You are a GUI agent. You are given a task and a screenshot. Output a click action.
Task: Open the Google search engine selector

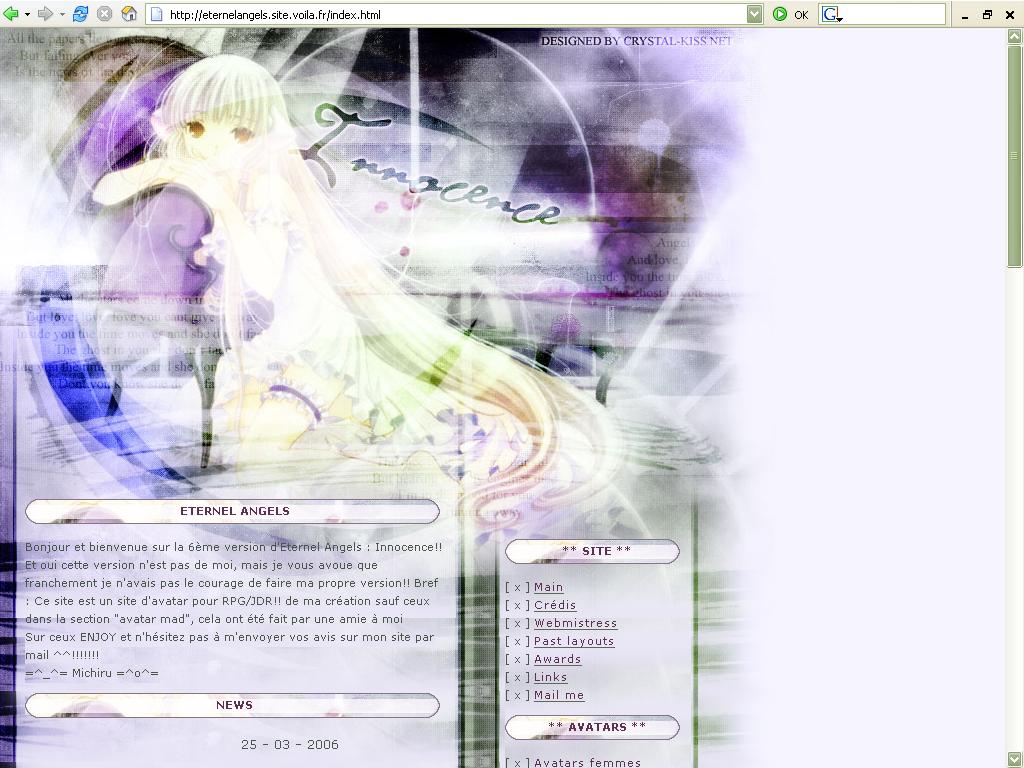click(832, 14)
